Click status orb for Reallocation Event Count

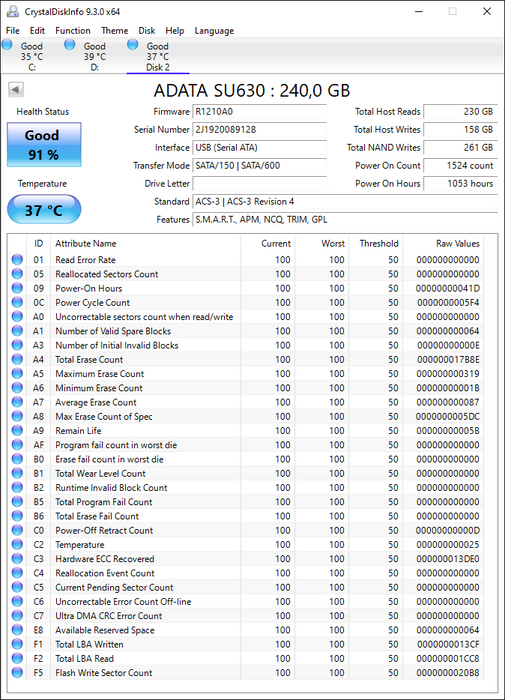point(17,573)
